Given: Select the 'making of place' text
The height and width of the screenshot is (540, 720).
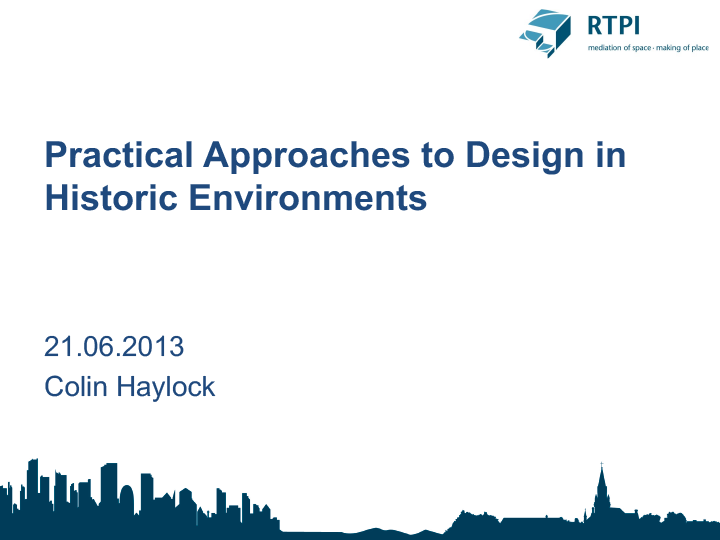Looking at the screenshot, I should 683,47.
